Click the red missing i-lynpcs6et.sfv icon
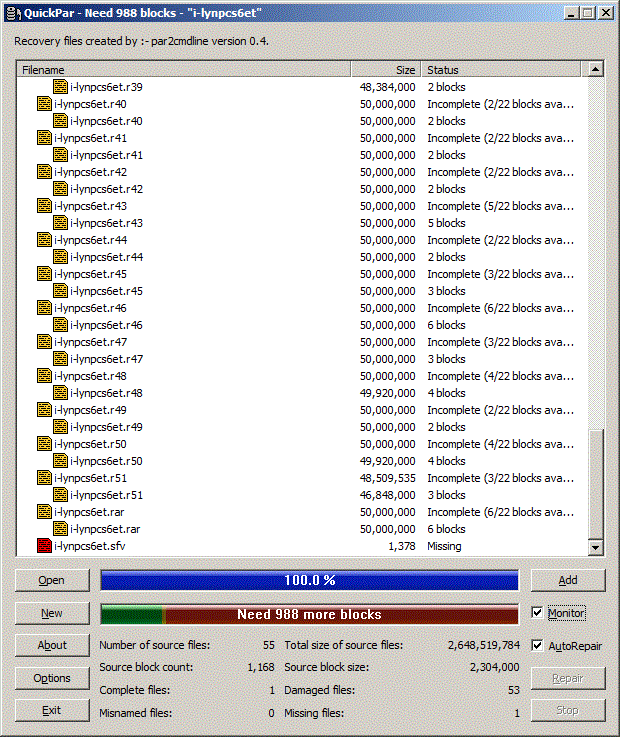Image resolution: width=620 pixels, height=737 pixels. tap(44, 546)
